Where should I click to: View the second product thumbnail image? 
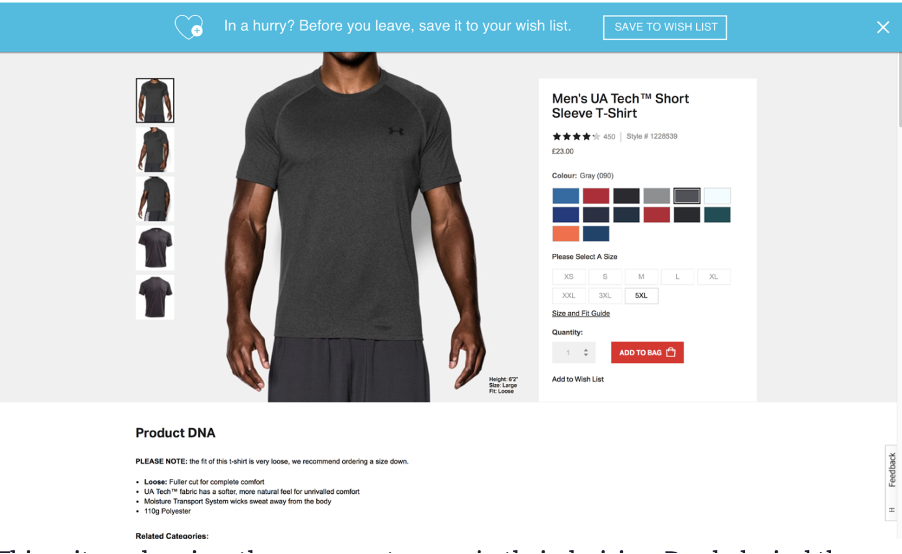coord(155,150)
